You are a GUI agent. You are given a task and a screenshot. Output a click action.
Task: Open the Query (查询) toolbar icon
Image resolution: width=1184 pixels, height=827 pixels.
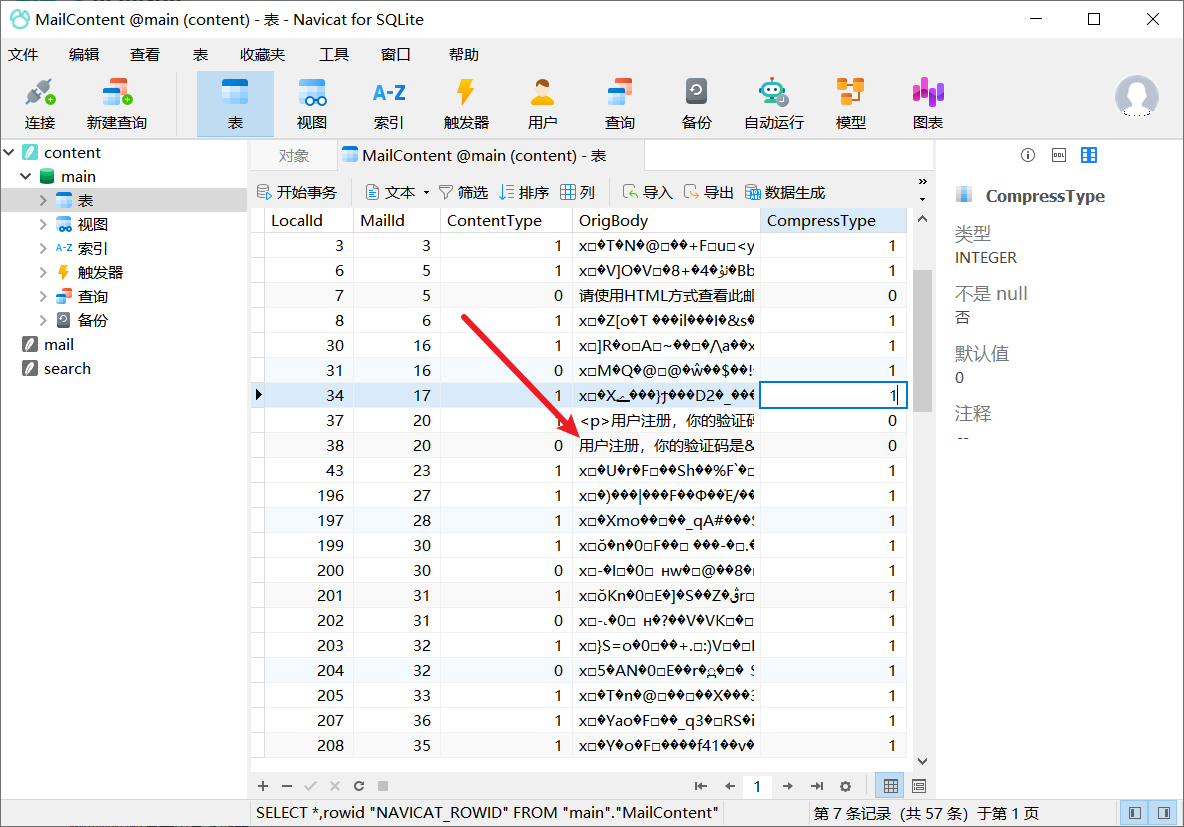[x=619, y=103]
